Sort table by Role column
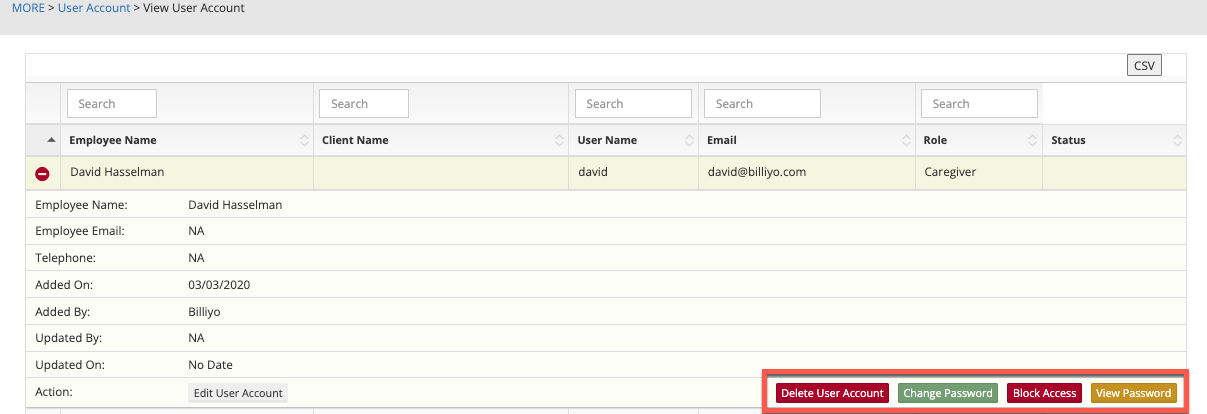 (x=936, y=140)
